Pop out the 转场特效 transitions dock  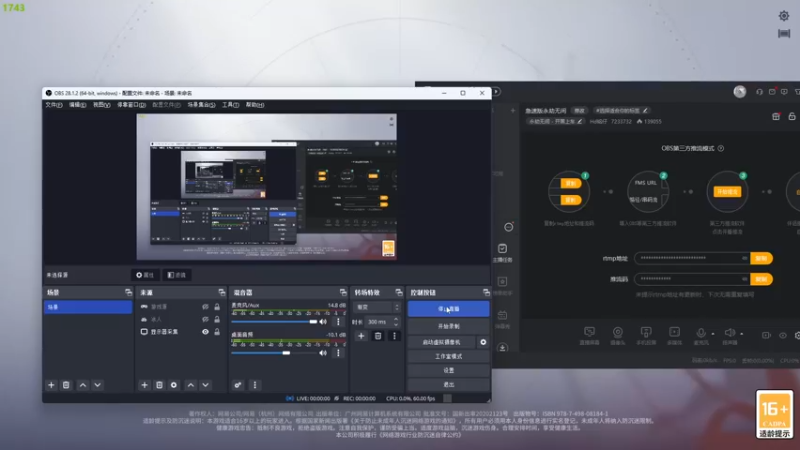(398, 292)
